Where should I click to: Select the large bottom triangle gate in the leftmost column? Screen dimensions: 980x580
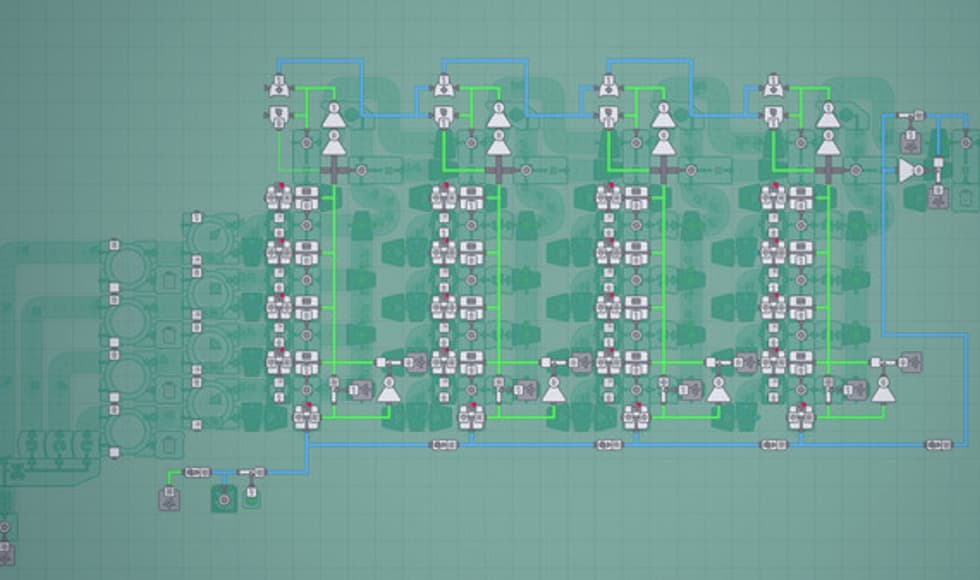389,390
